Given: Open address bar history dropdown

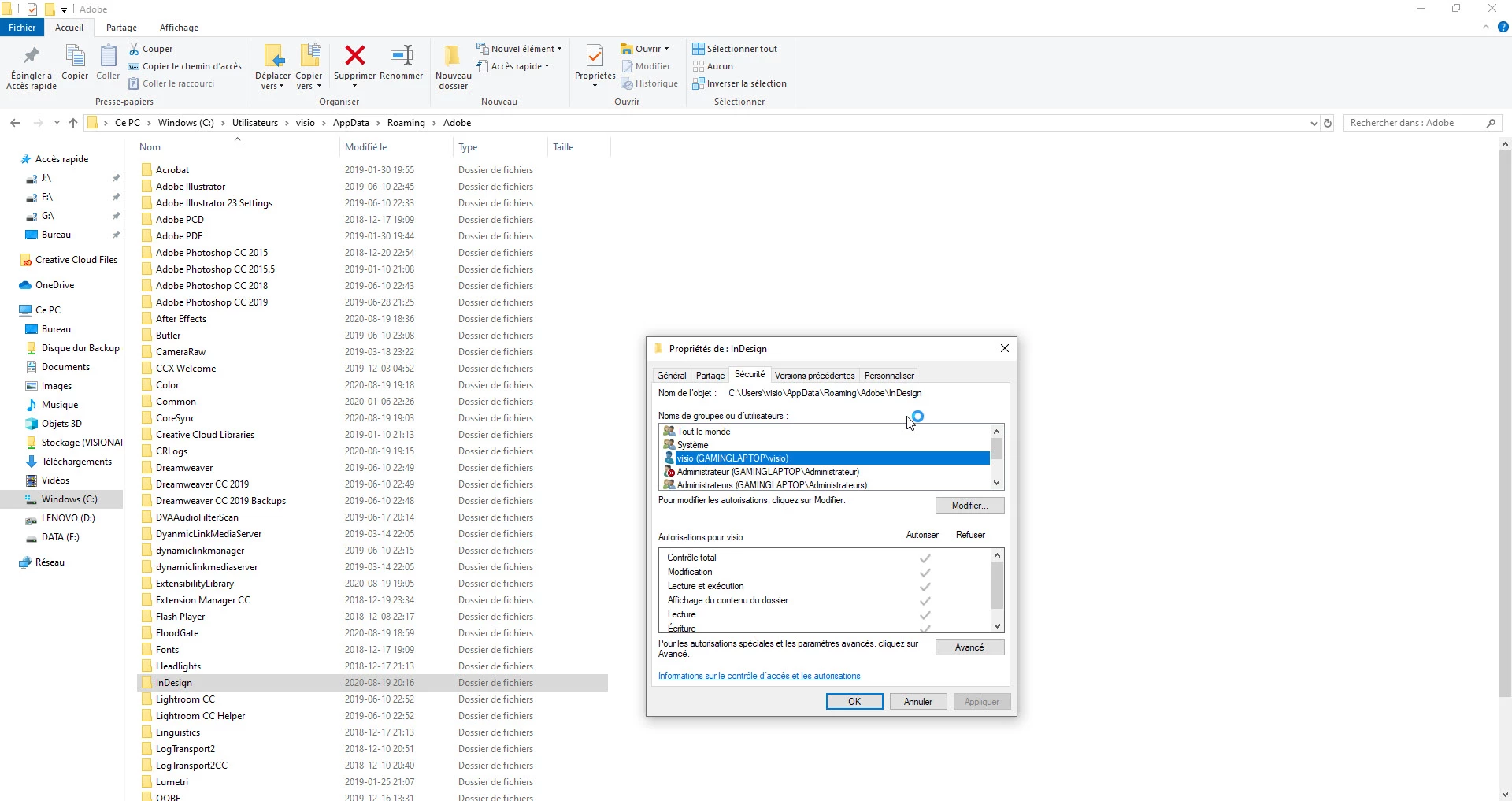Looking at the screenshot, I should click(1314, 123).
